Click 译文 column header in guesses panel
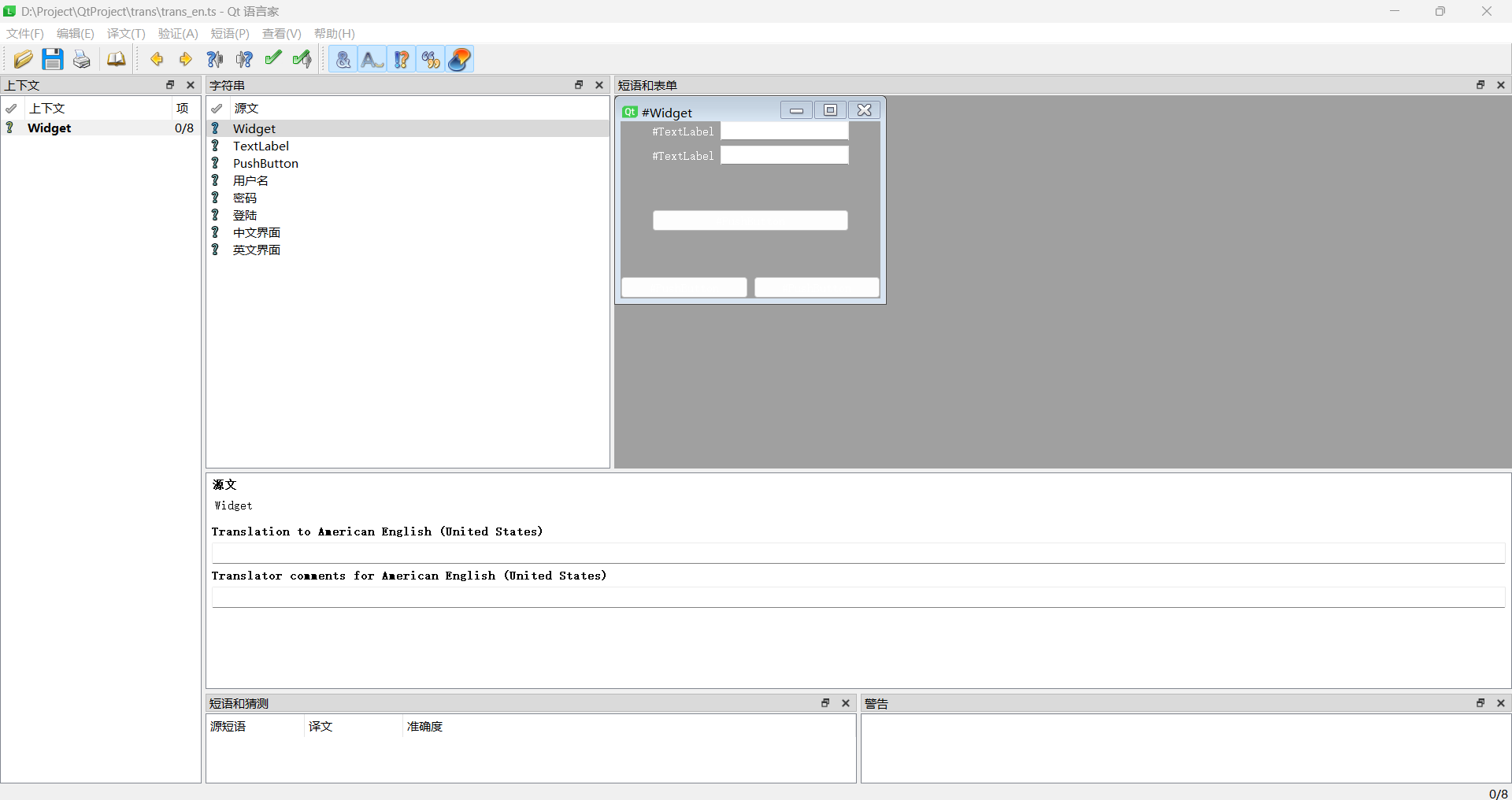The height and width of the screenshot is (800, 1512). pos(354,726)
